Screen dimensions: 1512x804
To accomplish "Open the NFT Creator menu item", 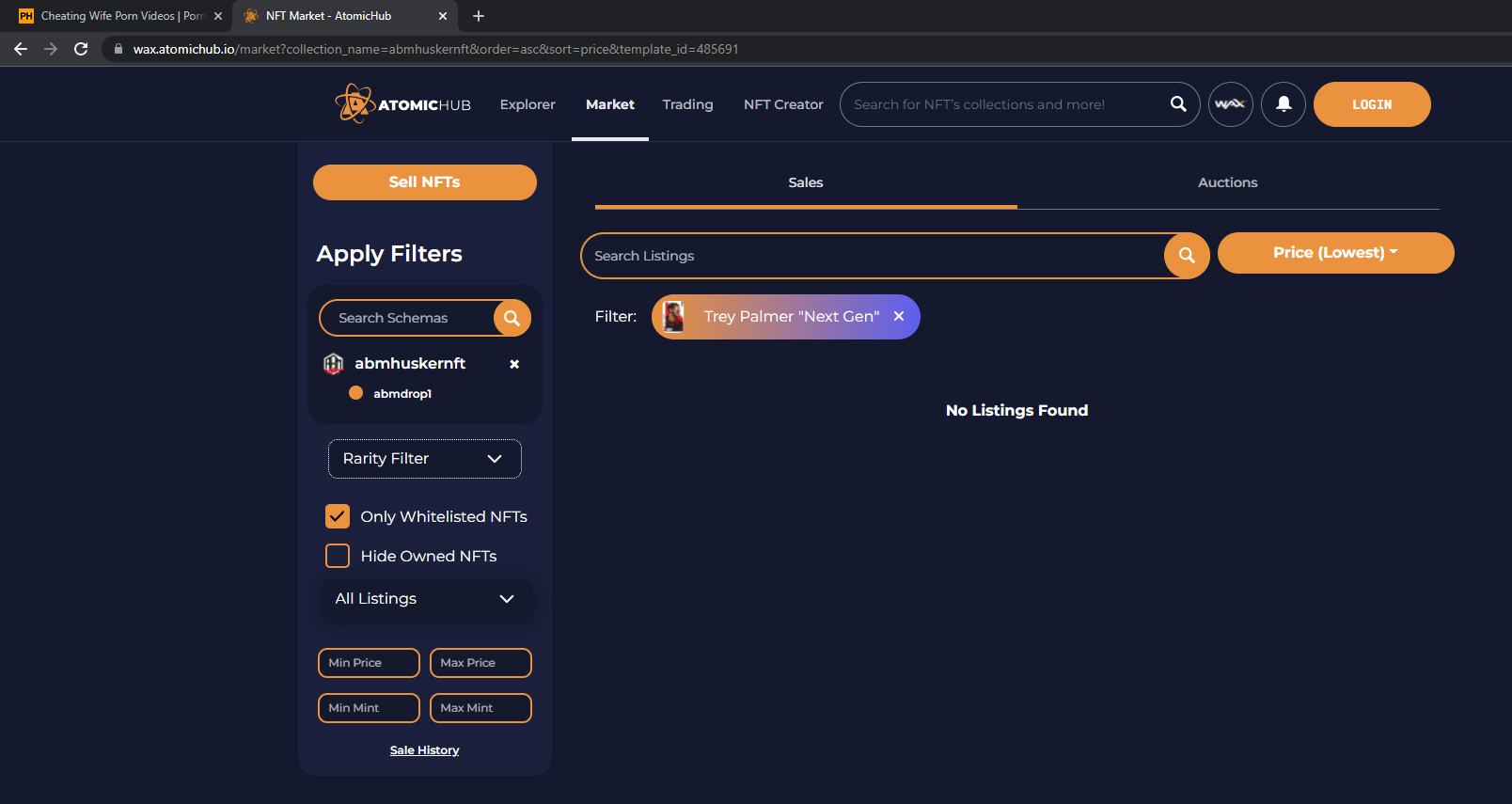I will [783, 104].
